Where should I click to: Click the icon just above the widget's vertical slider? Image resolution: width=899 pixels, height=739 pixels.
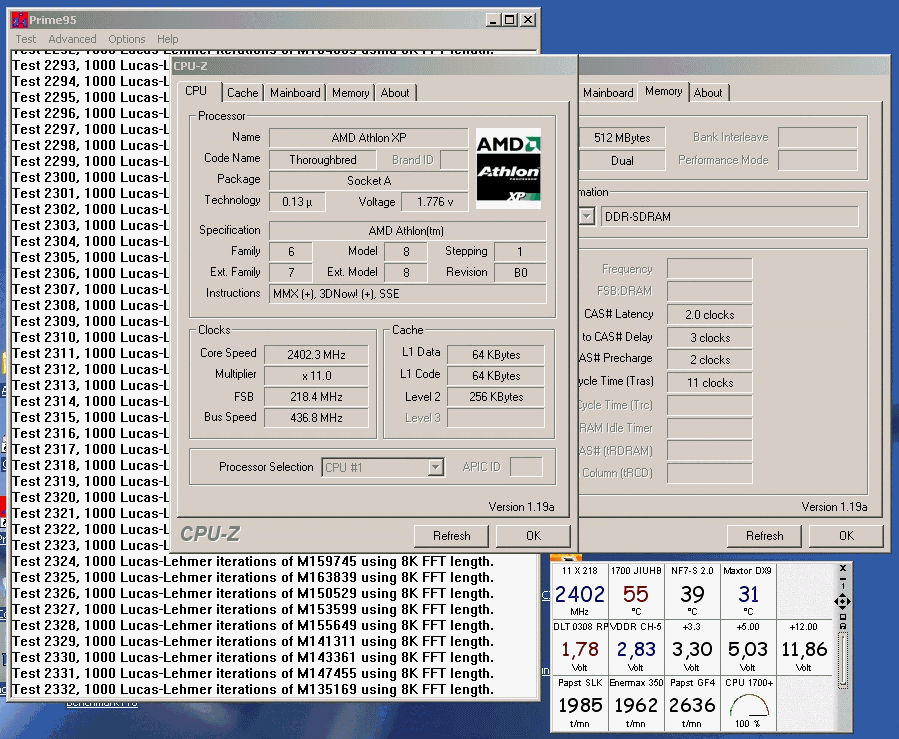843,626
